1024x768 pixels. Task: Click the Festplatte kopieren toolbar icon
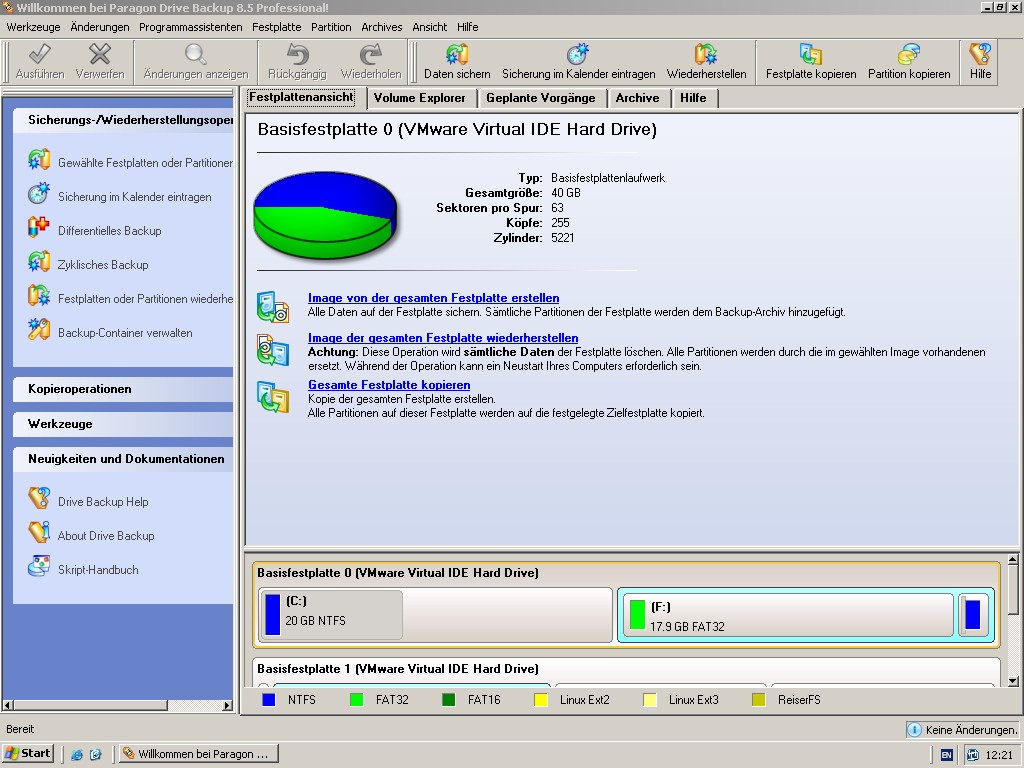pos(810,54)
